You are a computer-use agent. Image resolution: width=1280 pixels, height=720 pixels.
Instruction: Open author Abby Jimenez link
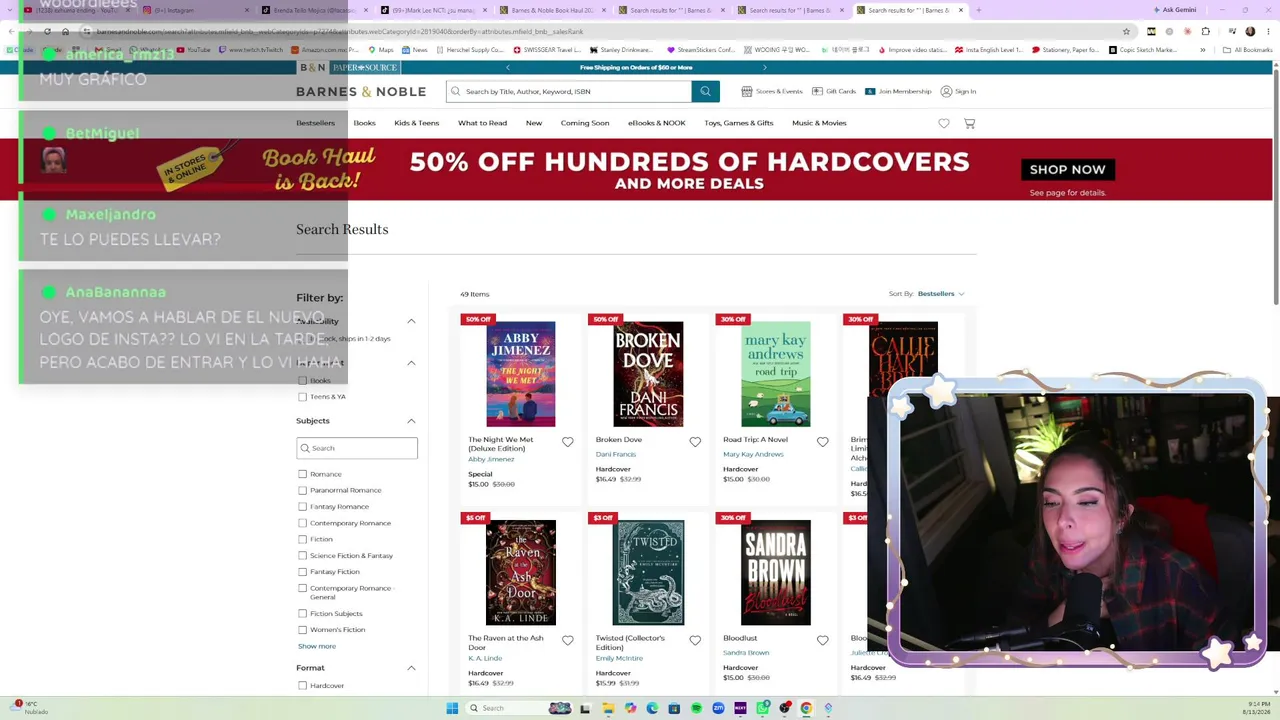[491, 459]
